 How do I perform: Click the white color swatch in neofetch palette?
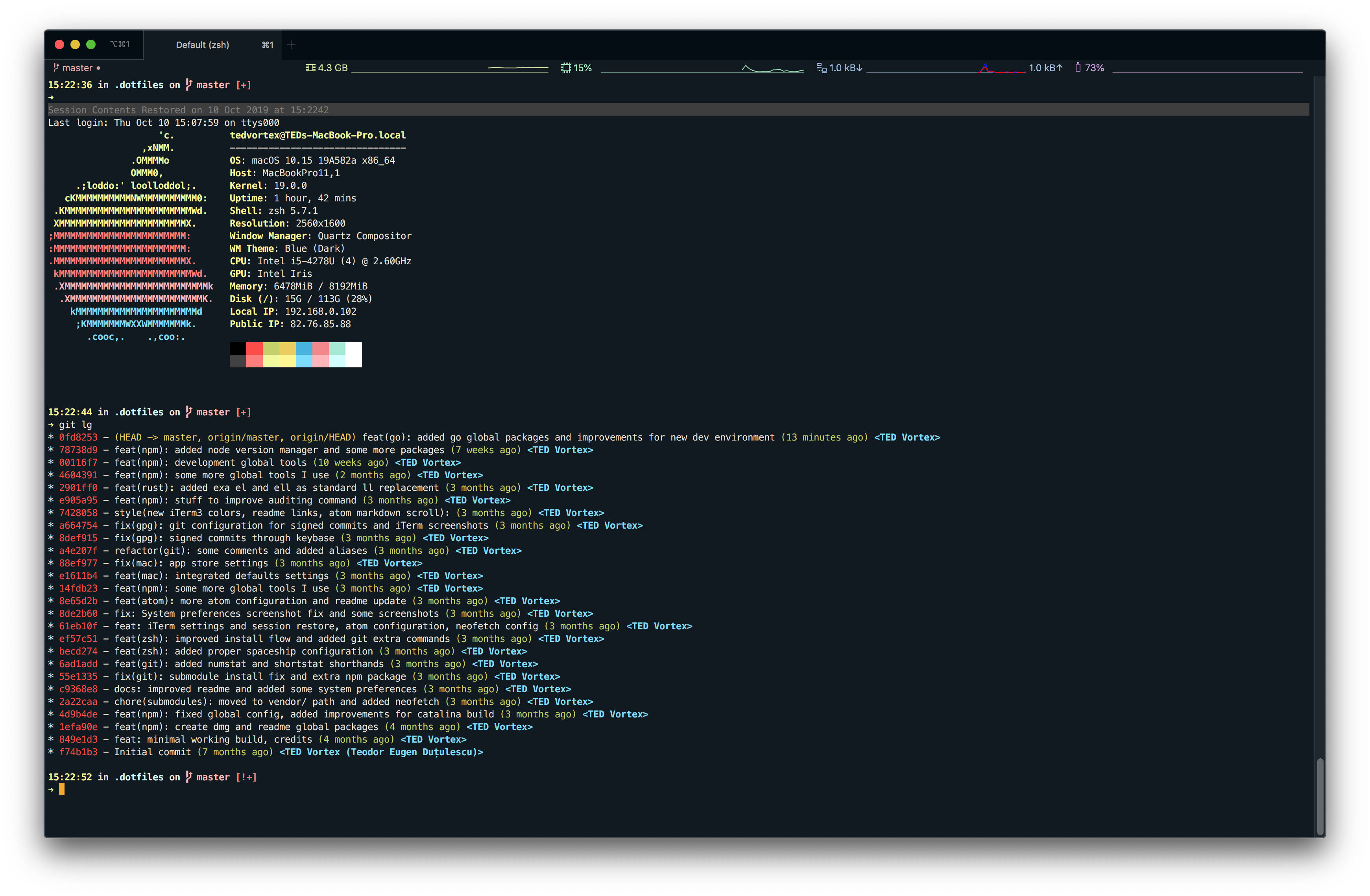click(x=353, y=354)
